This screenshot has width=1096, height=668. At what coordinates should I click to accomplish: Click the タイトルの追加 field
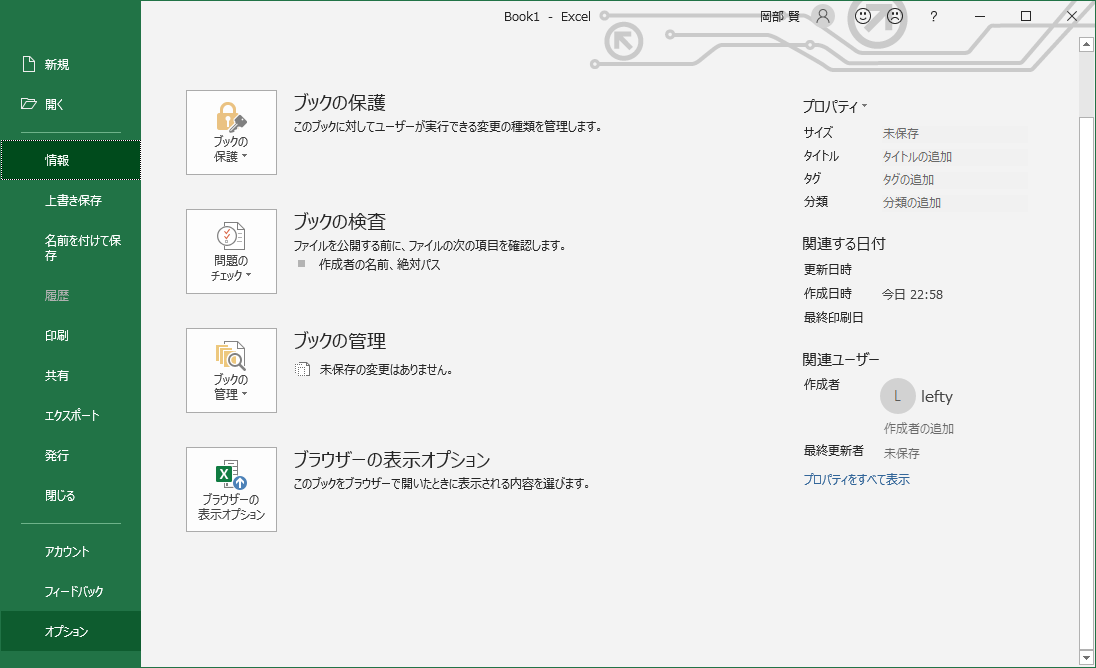(x=917, y=157)
